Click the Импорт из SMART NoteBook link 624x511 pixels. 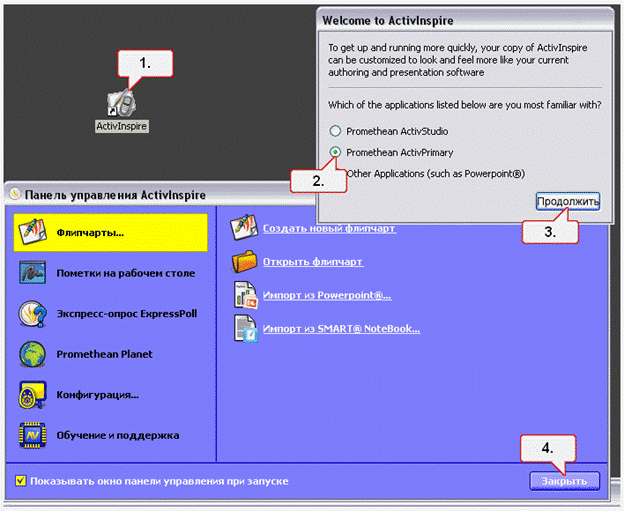(341, 329)
